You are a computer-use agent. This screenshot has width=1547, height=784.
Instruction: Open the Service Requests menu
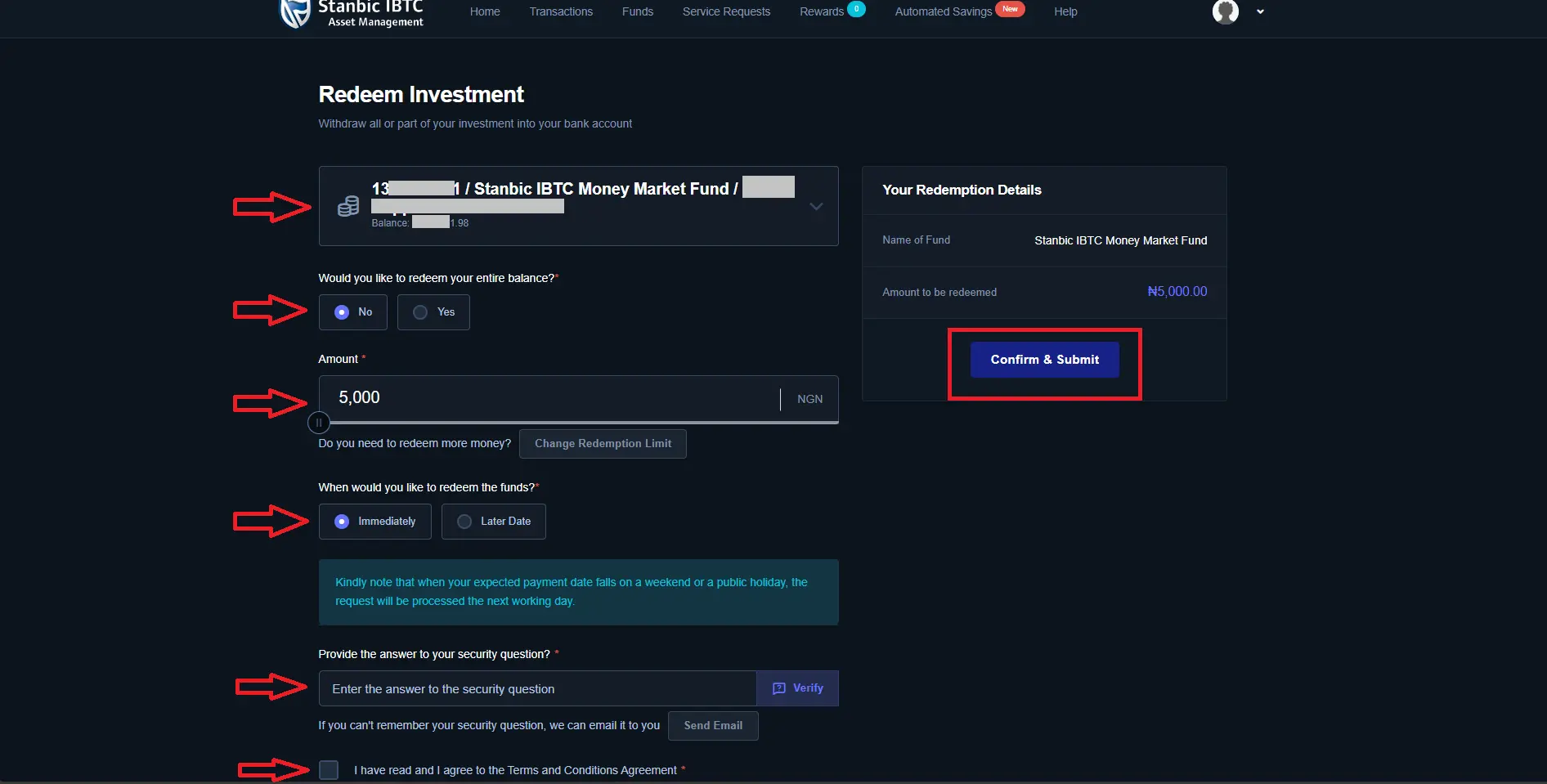pos(725,11)
